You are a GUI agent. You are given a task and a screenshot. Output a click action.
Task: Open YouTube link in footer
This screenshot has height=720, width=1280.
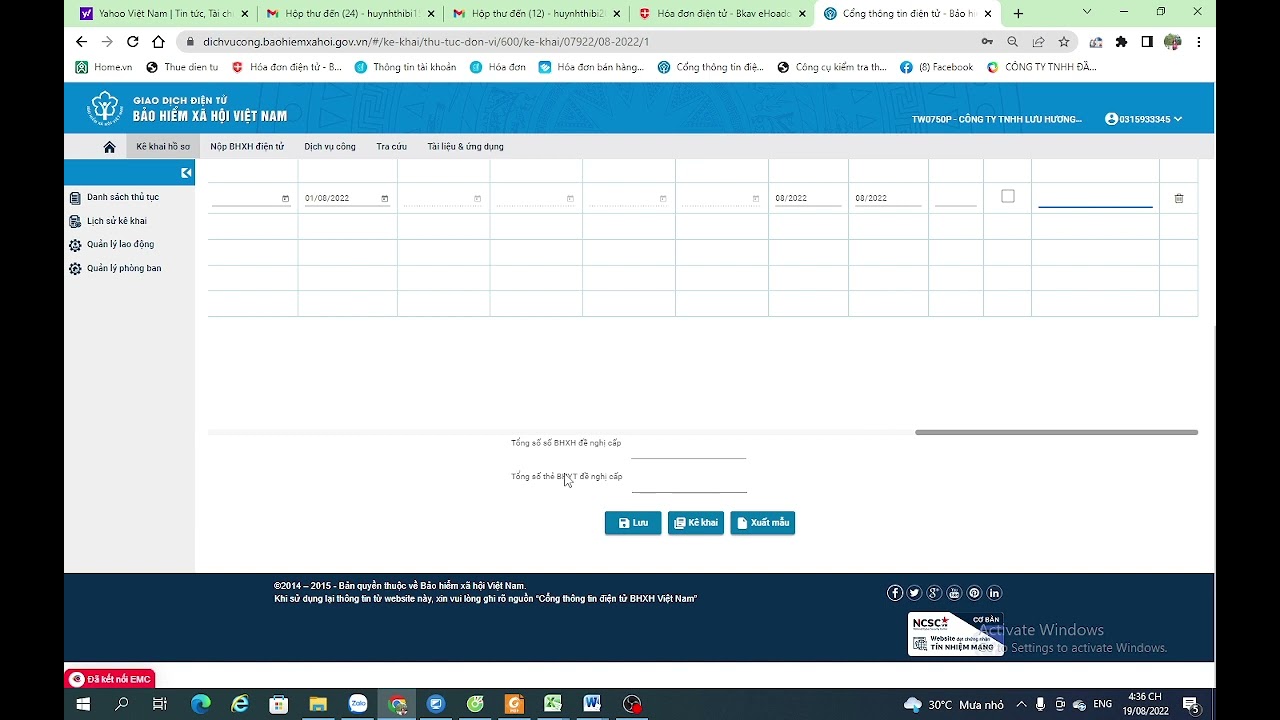pyautogui.click(x=954, y=593)
